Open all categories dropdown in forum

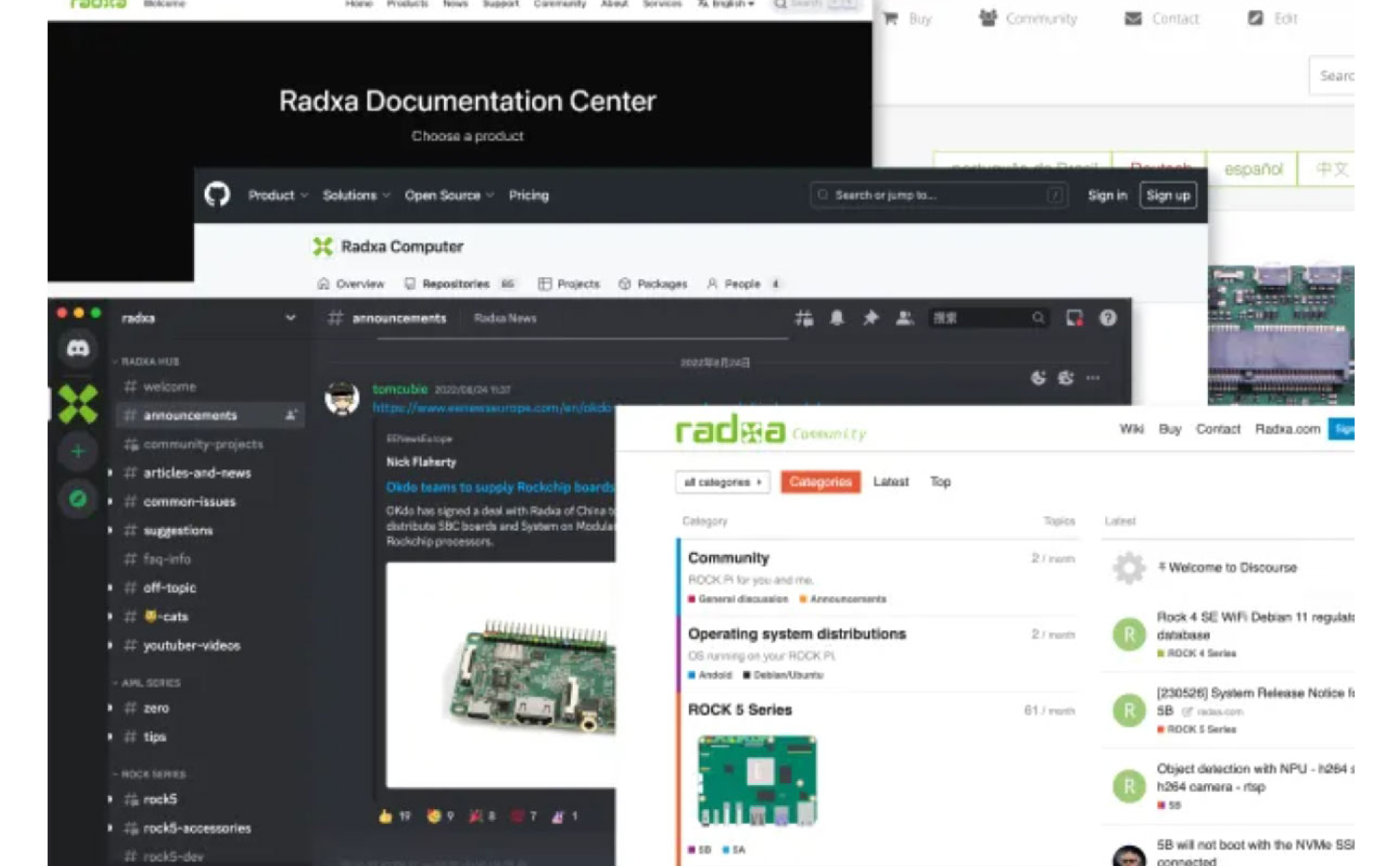(x=722, y=482)
